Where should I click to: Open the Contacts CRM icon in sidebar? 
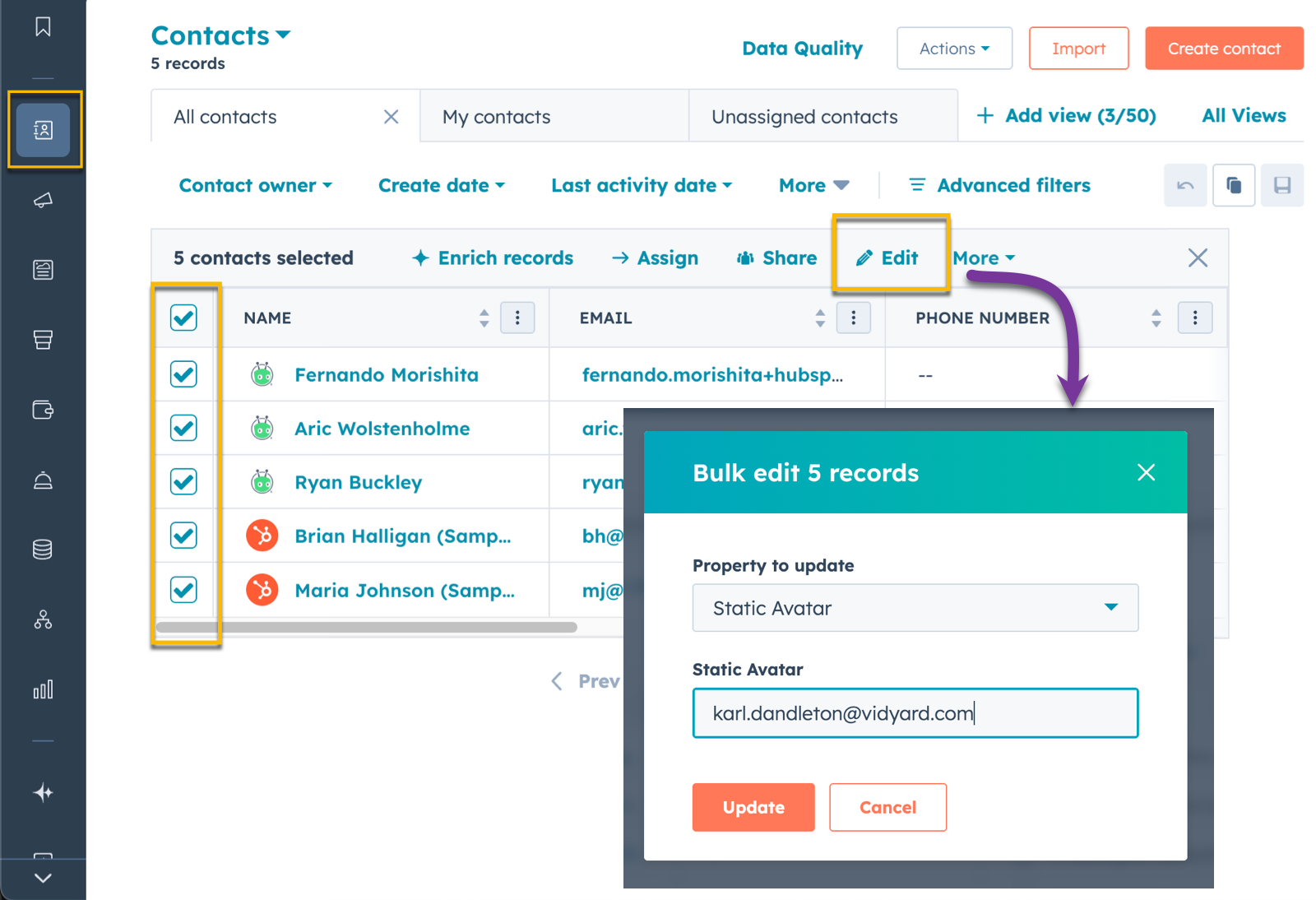[44, 129]
